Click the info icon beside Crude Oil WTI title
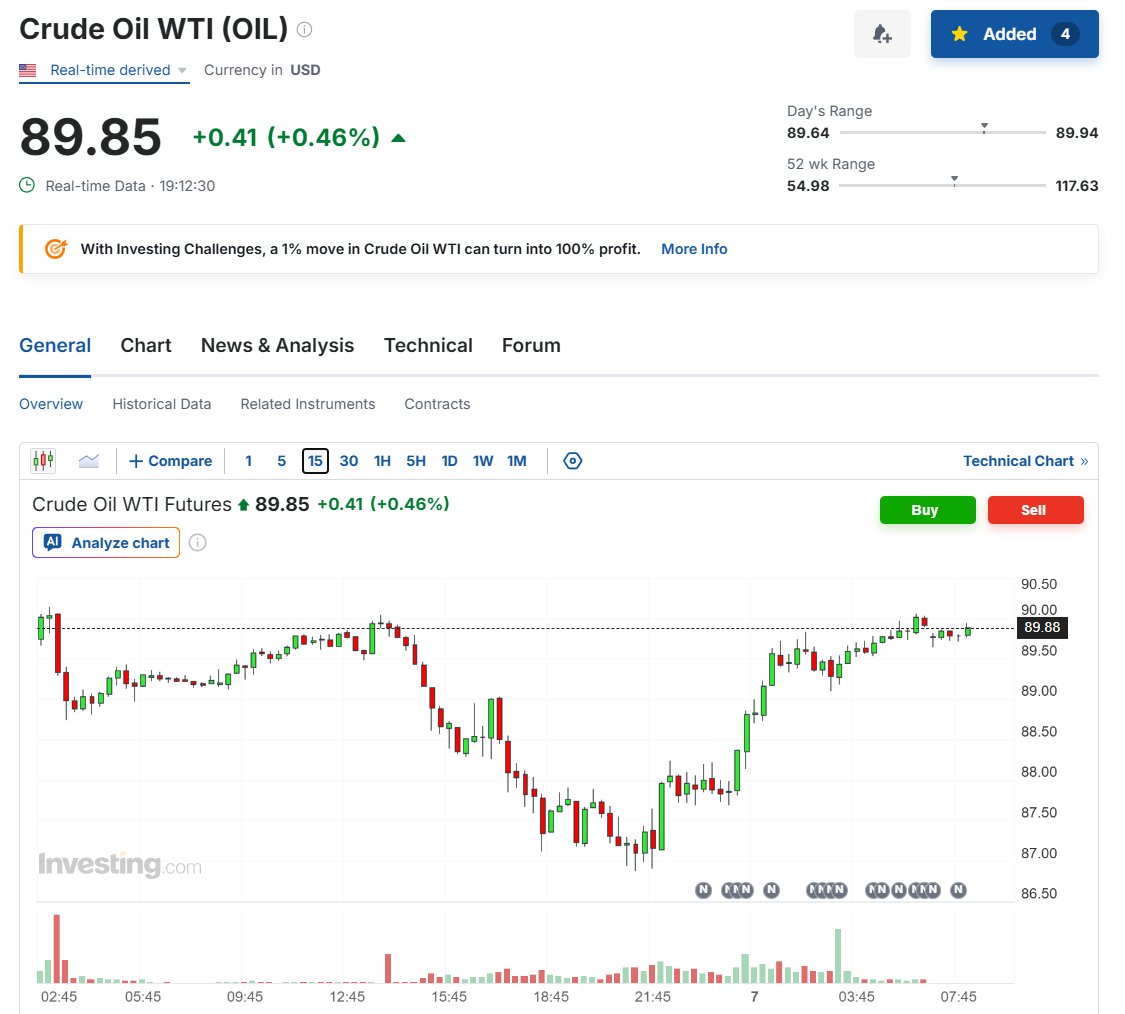The height and width of the screenshot is (1014, 1125). tap(304, 29)
